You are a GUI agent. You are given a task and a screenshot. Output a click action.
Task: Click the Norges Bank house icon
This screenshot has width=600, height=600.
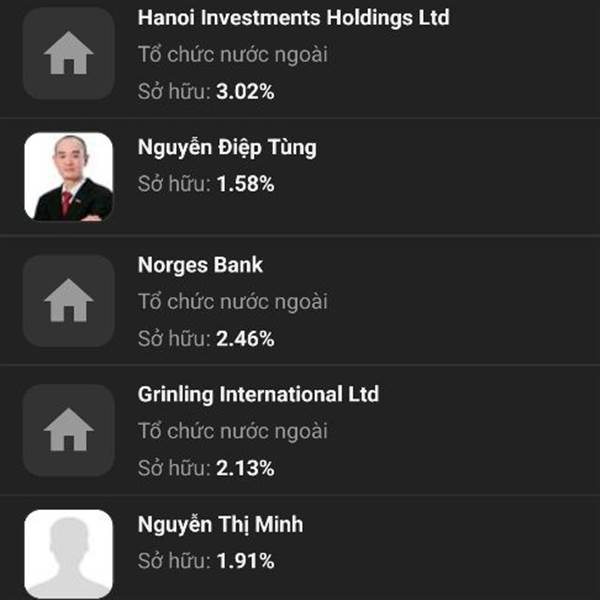click(x=69, y=301)
